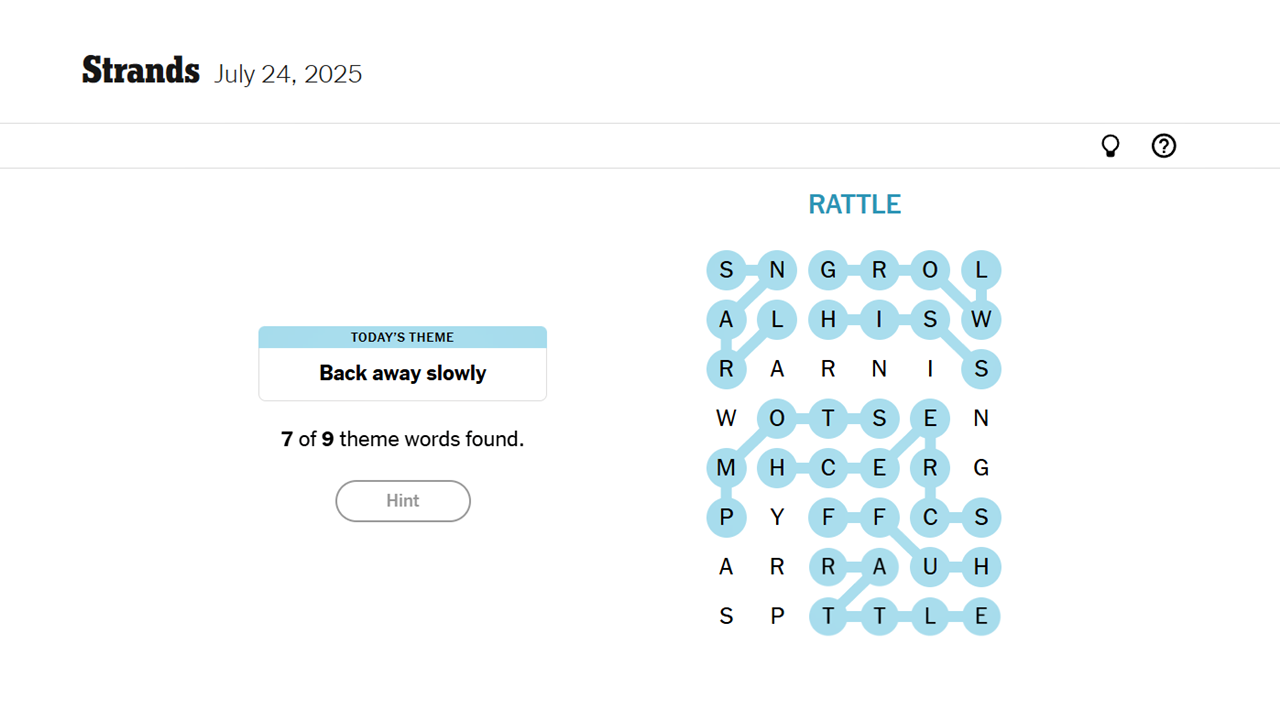Click the July 24, 2025 date label
The image size is (1280, 720).
coord(288,74)
